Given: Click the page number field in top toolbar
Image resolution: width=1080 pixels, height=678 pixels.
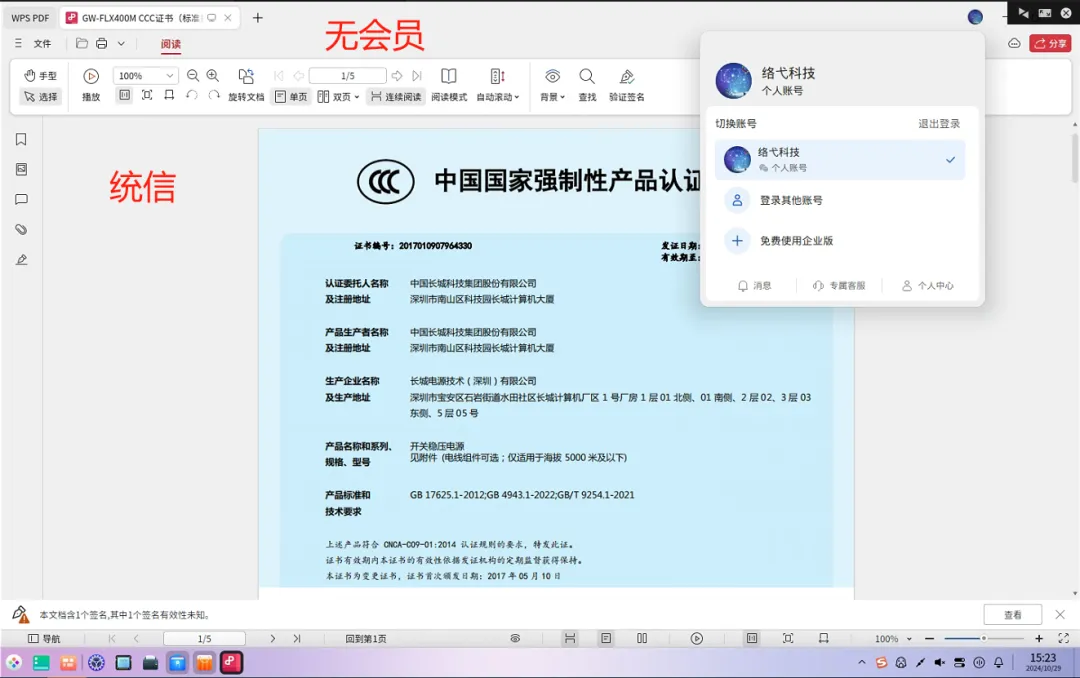Looking at the screenshot, I should point(347,76).
